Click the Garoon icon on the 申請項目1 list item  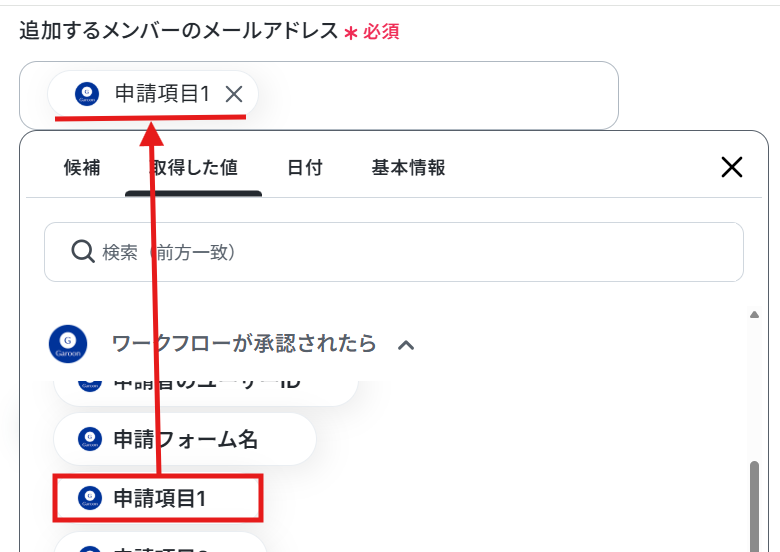tap(90, 498)
